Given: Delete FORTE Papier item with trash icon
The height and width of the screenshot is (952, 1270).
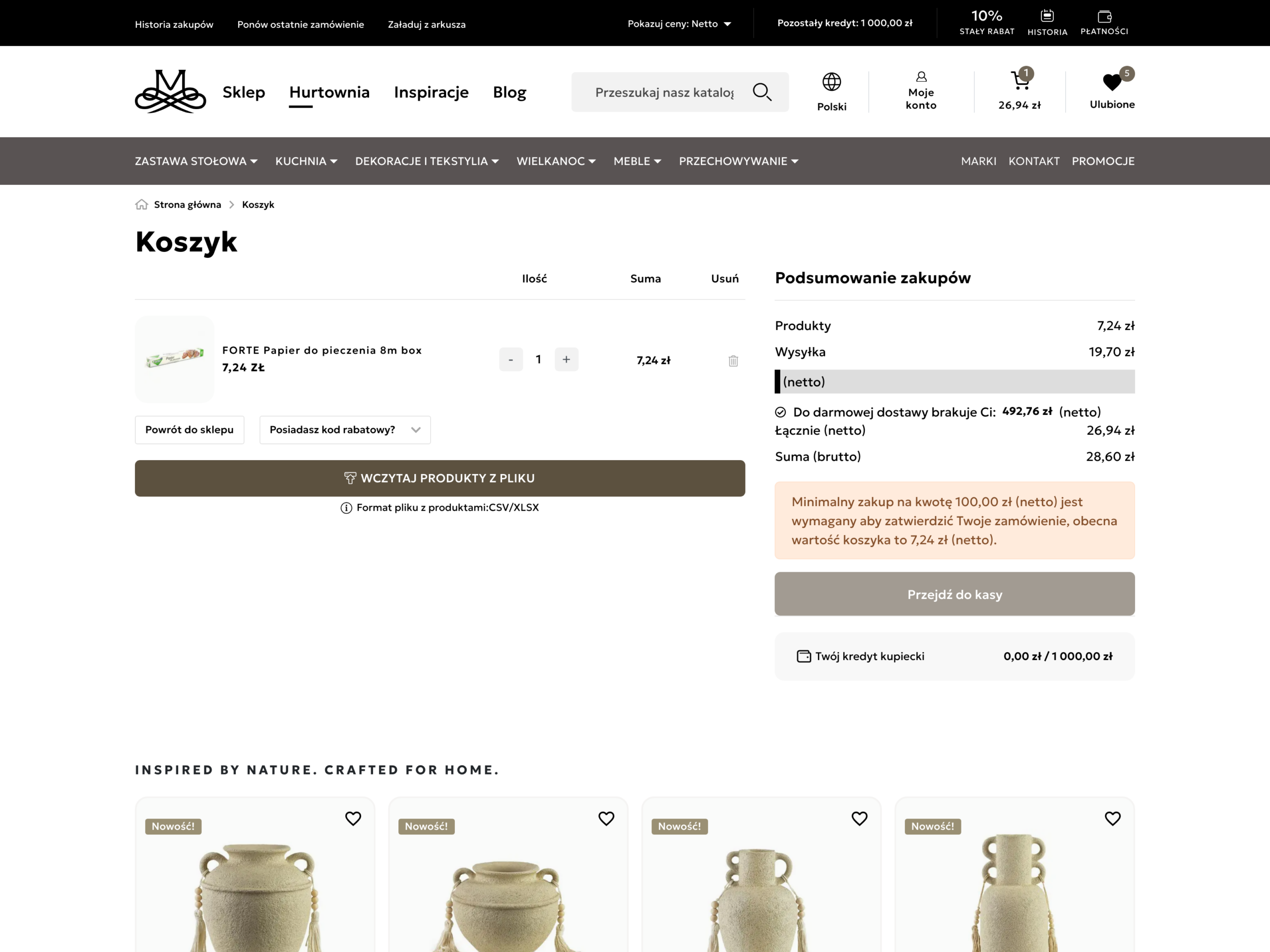Looking at the screenshot, I should coord(733,360).
